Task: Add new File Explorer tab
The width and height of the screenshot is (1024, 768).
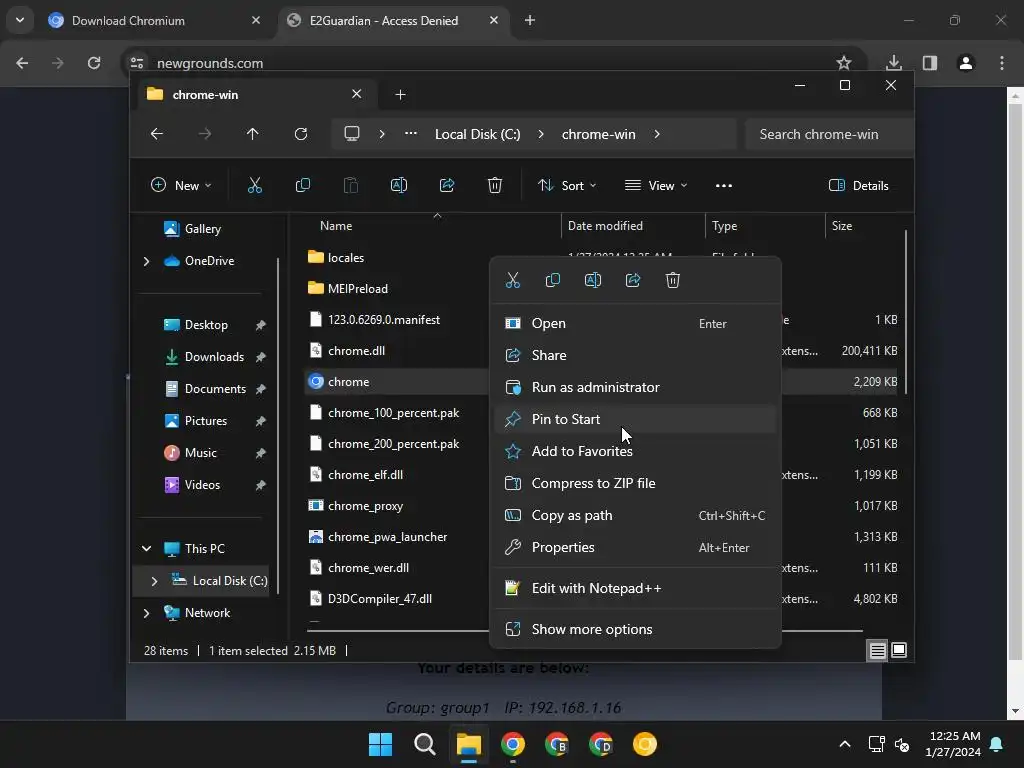Action: 400,95
